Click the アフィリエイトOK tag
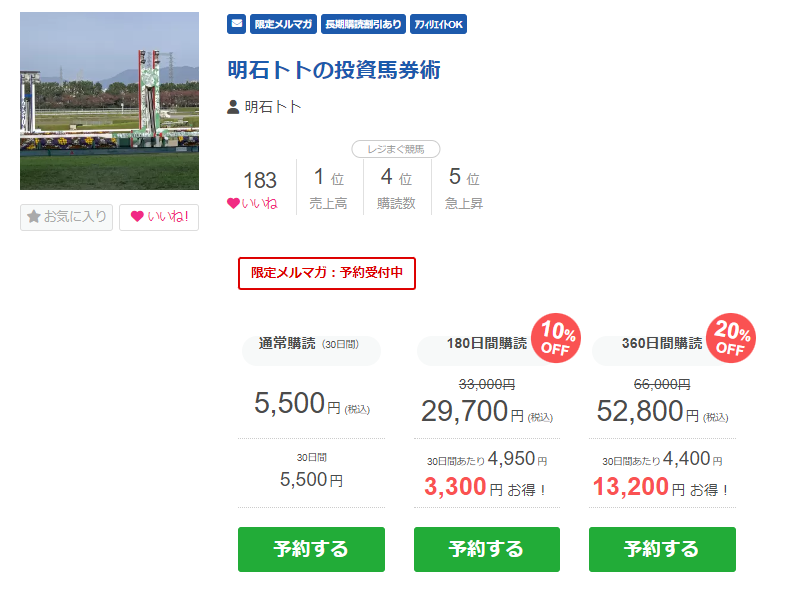The width and height of the screenshot is (794, 601). (x=438, y=24)
